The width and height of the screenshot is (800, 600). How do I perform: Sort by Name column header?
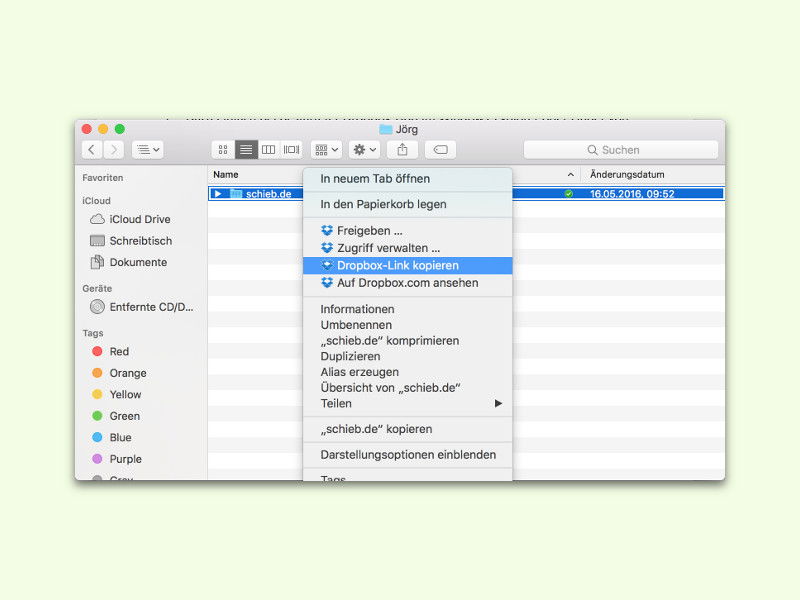pos(226,174)
